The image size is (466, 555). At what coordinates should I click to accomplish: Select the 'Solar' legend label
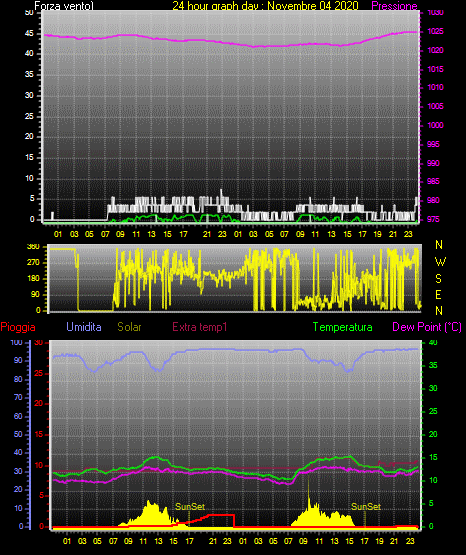click(129, 327)
